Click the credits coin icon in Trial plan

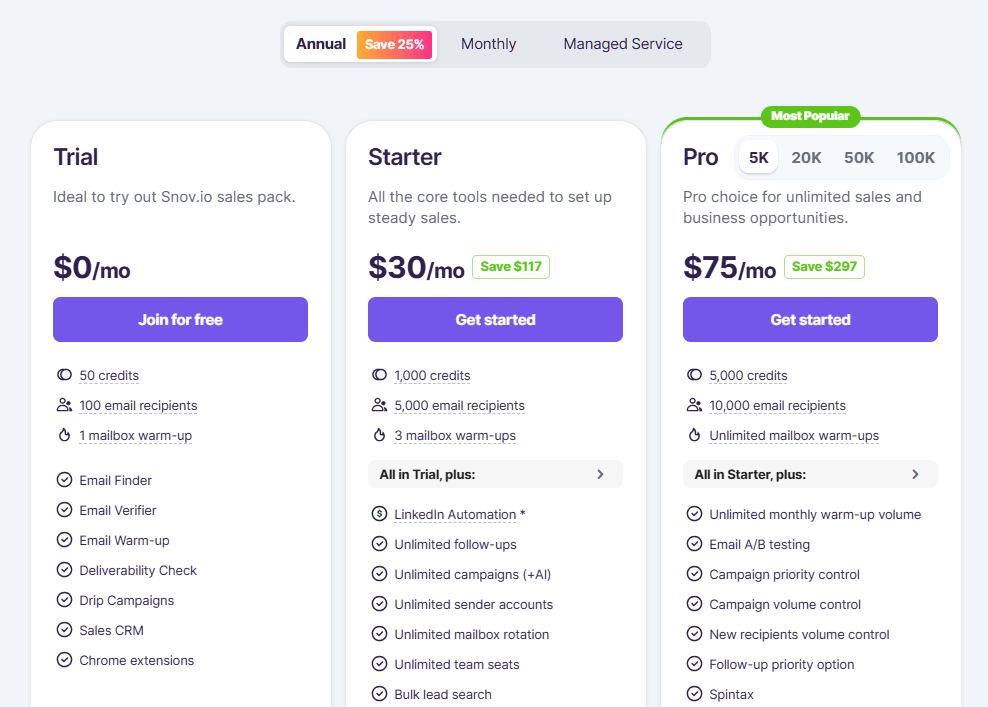(x=65, y=376)
